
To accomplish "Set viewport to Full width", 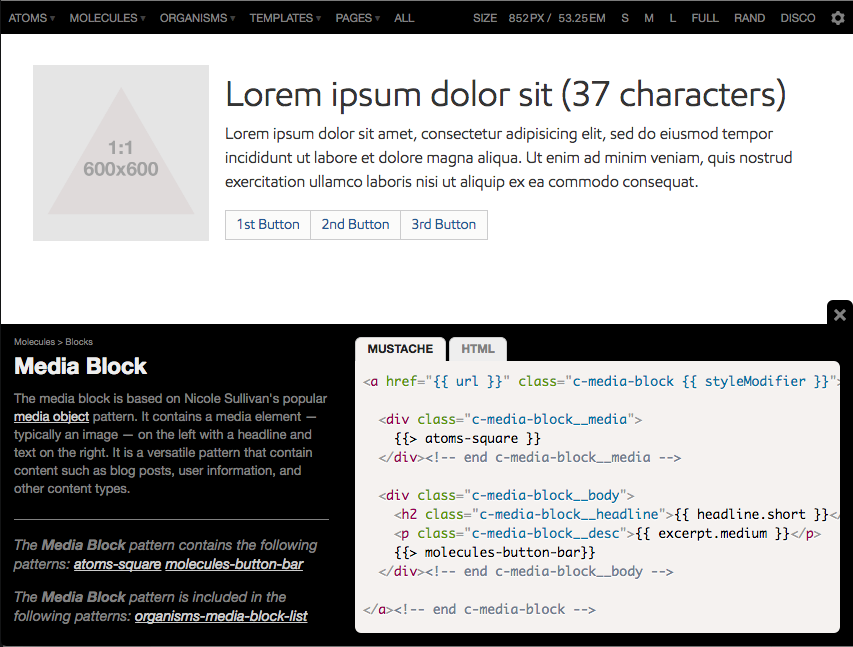I will coord(705,18).
